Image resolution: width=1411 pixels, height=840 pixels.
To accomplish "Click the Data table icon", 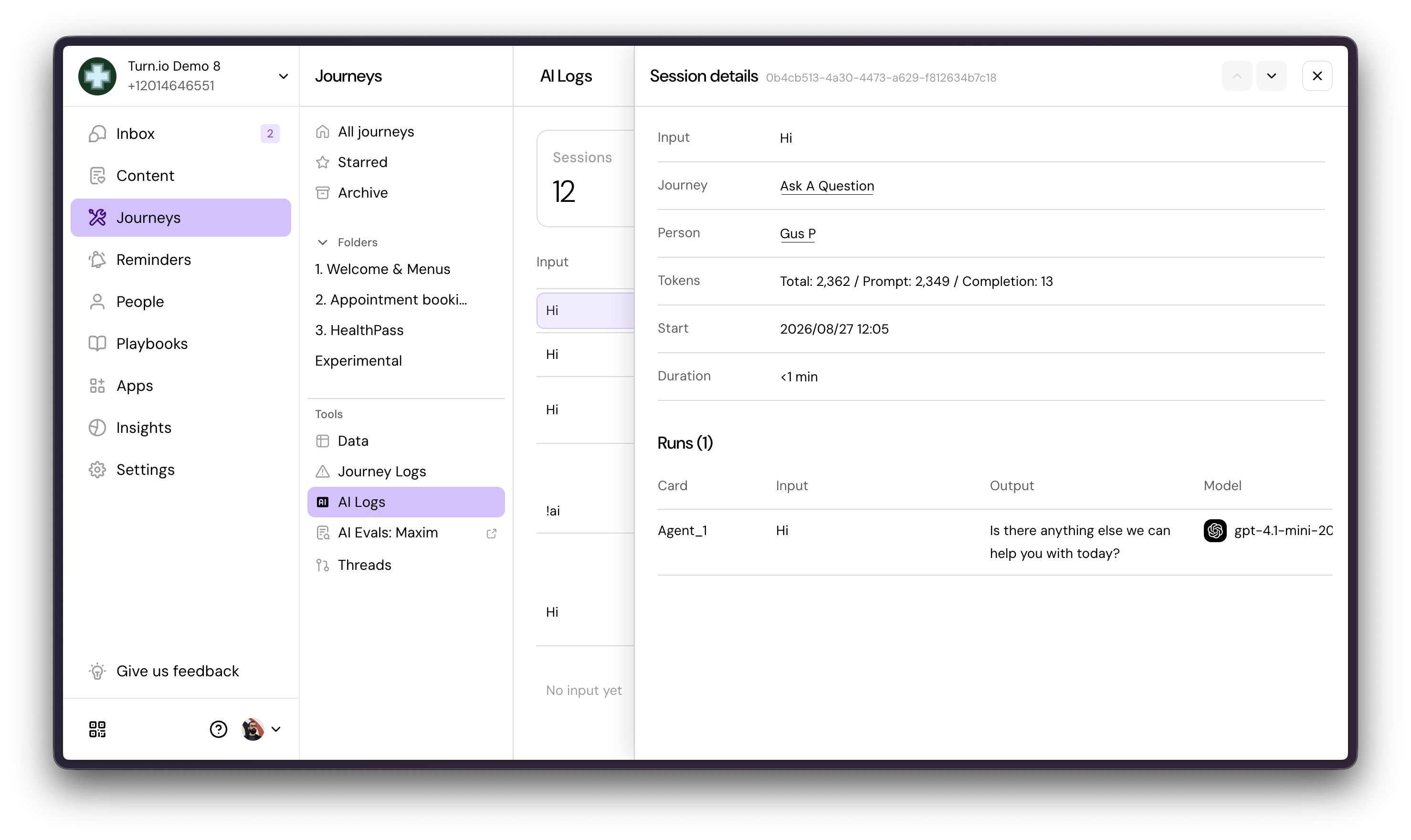I will 323,441.
